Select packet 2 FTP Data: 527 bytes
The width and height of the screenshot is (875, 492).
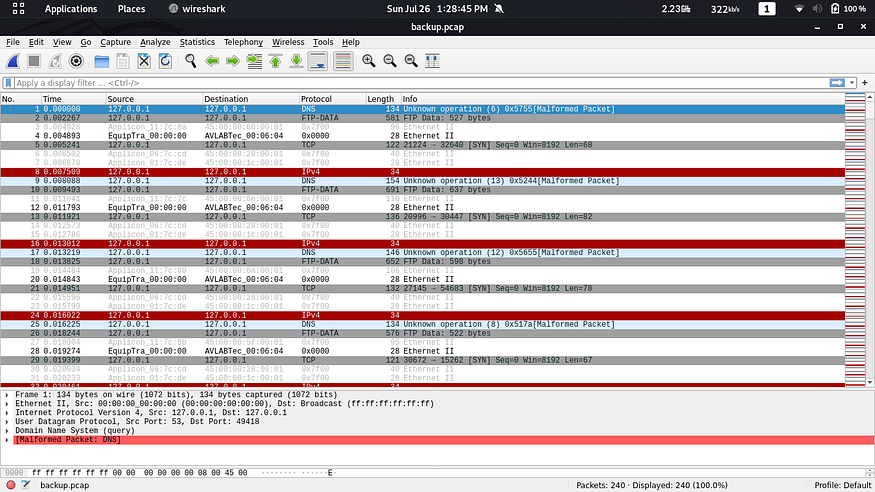422,118
